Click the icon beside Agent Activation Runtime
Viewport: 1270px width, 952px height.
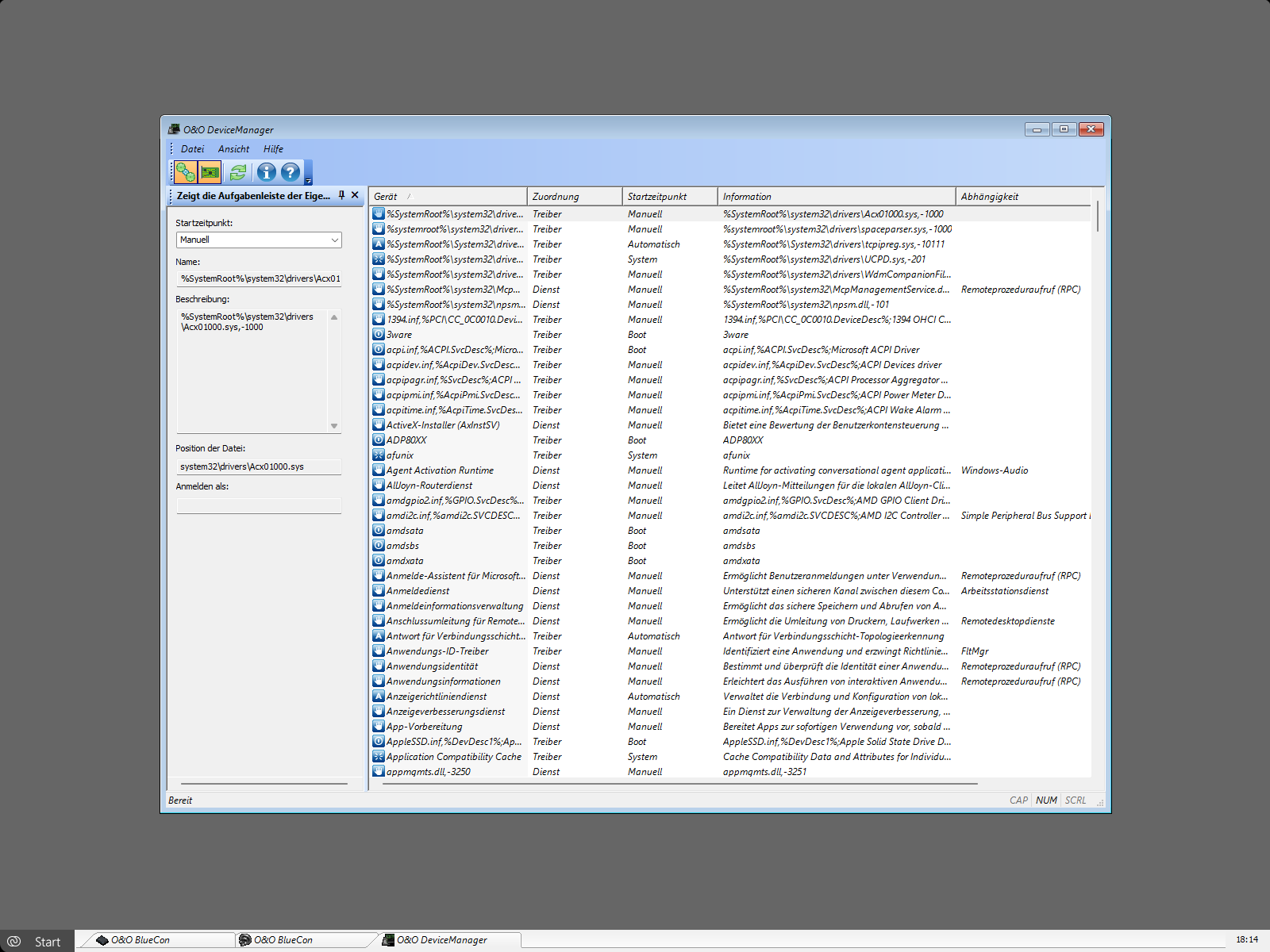[x=379, y=470]
